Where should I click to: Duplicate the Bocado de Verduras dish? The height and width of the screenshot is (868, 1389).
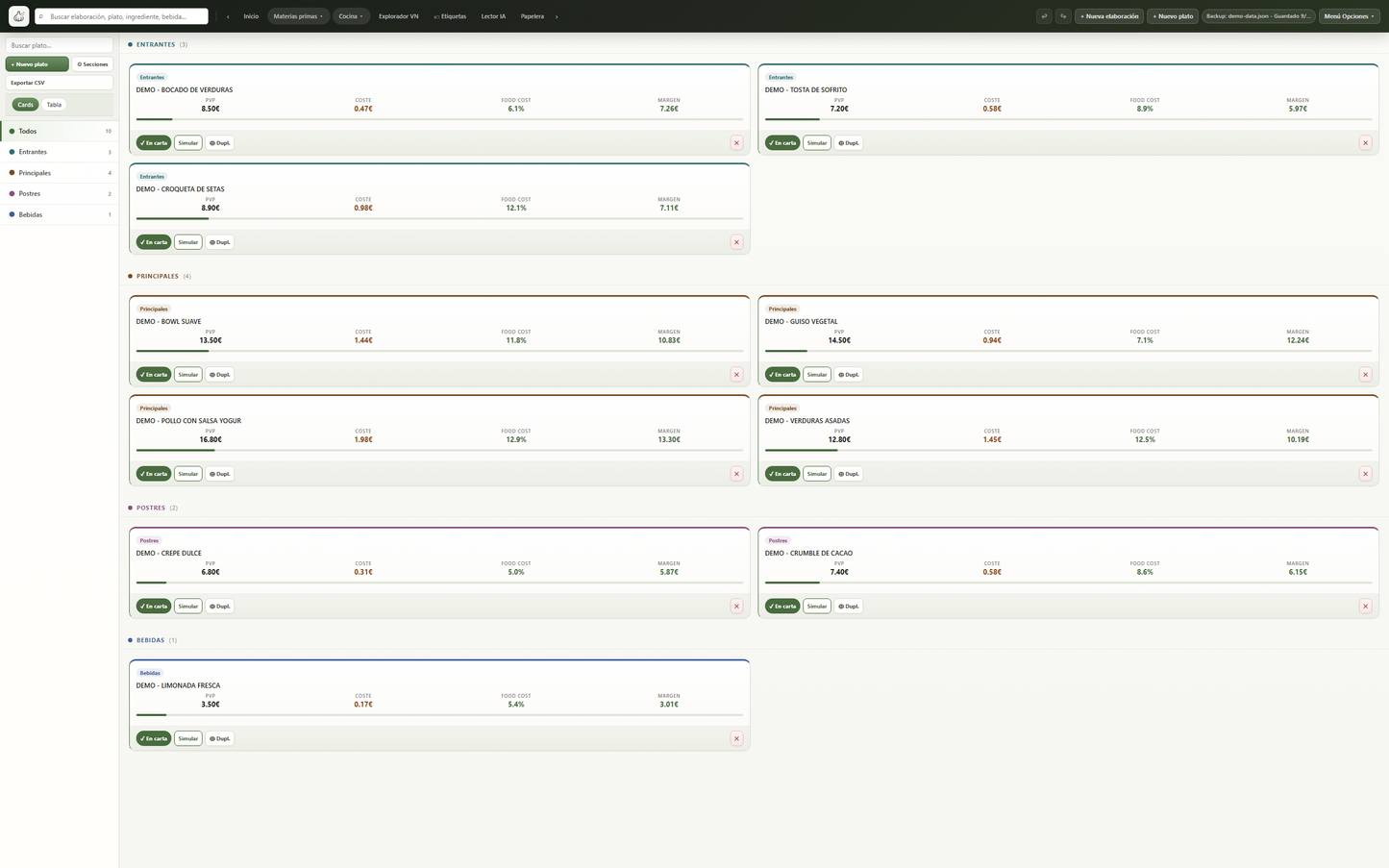(220, 143)
